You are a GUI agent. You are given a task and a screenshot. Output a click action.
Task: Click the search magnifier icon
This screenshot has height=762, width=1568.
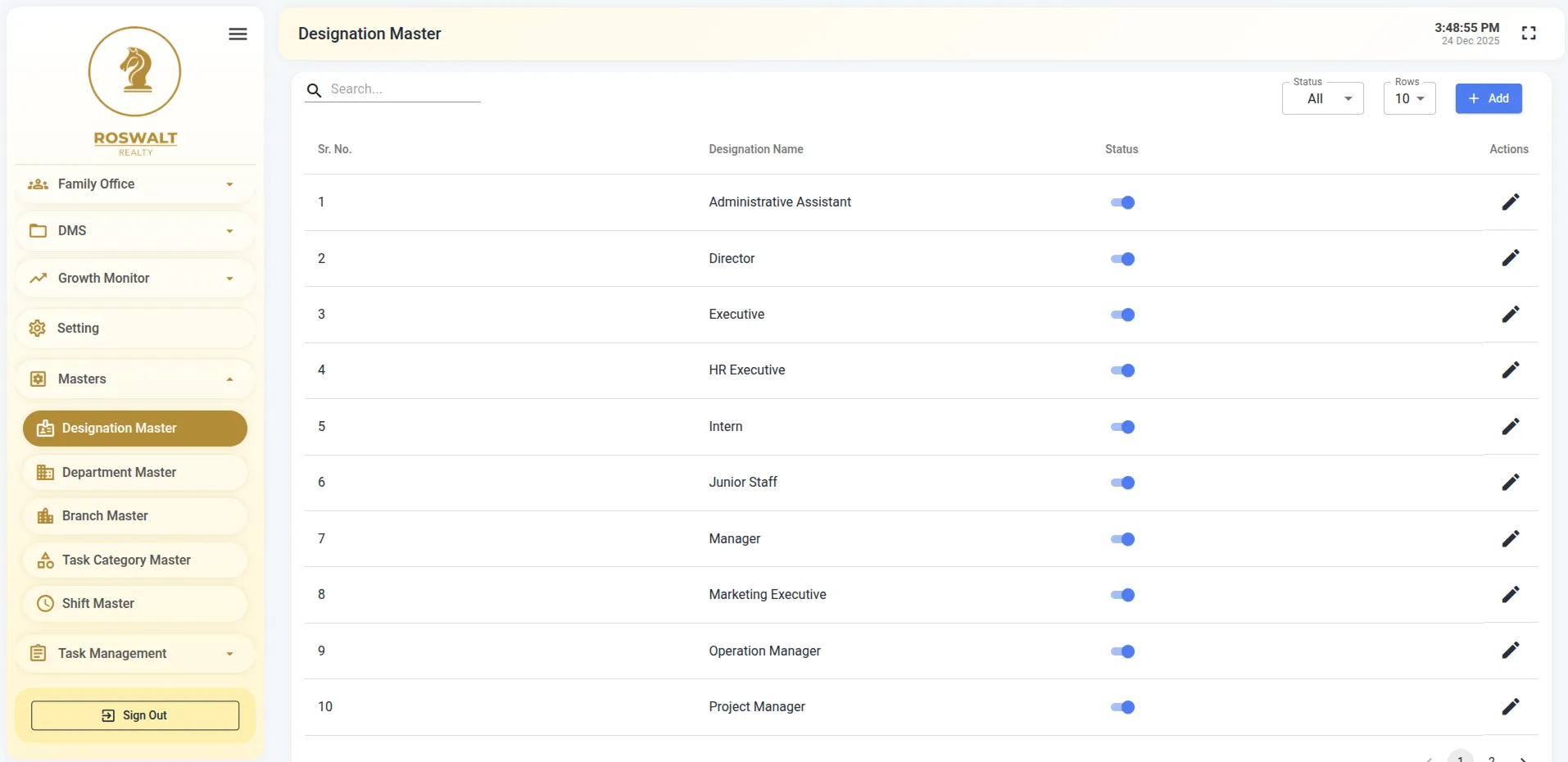[x=314, y=90]
